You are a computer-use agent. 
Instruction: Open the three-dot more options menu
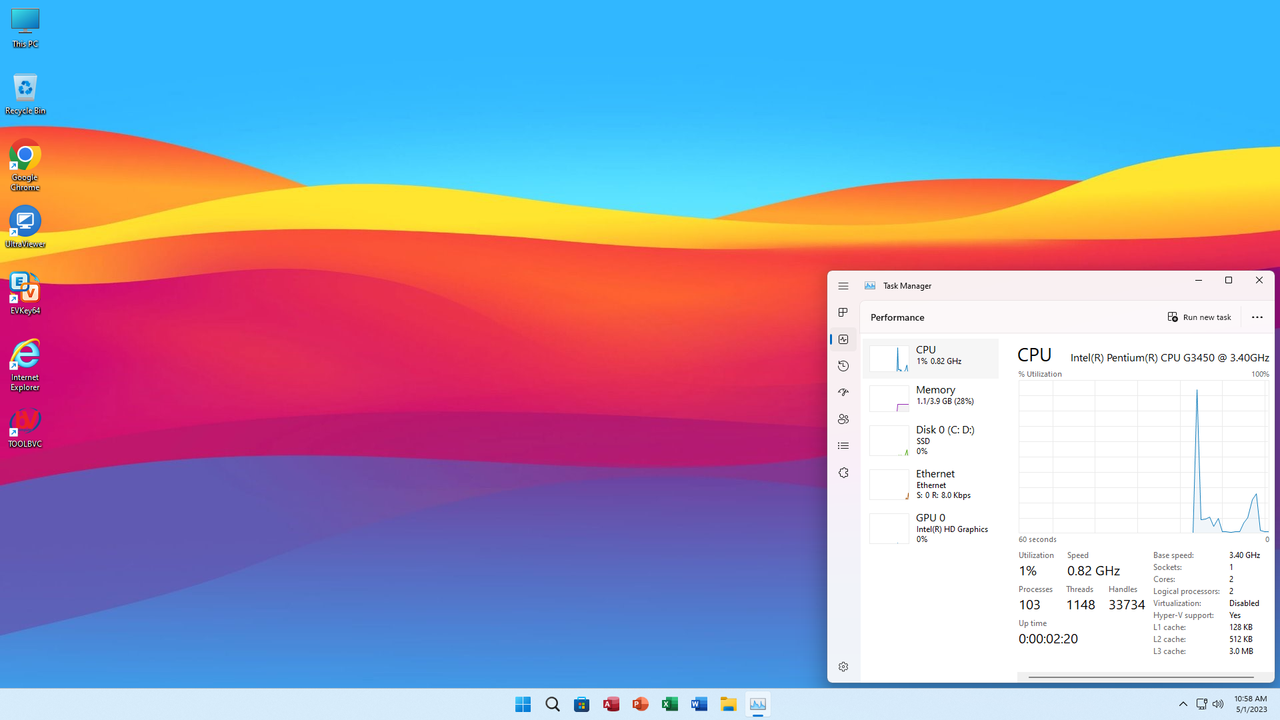tap(1257, 317)
